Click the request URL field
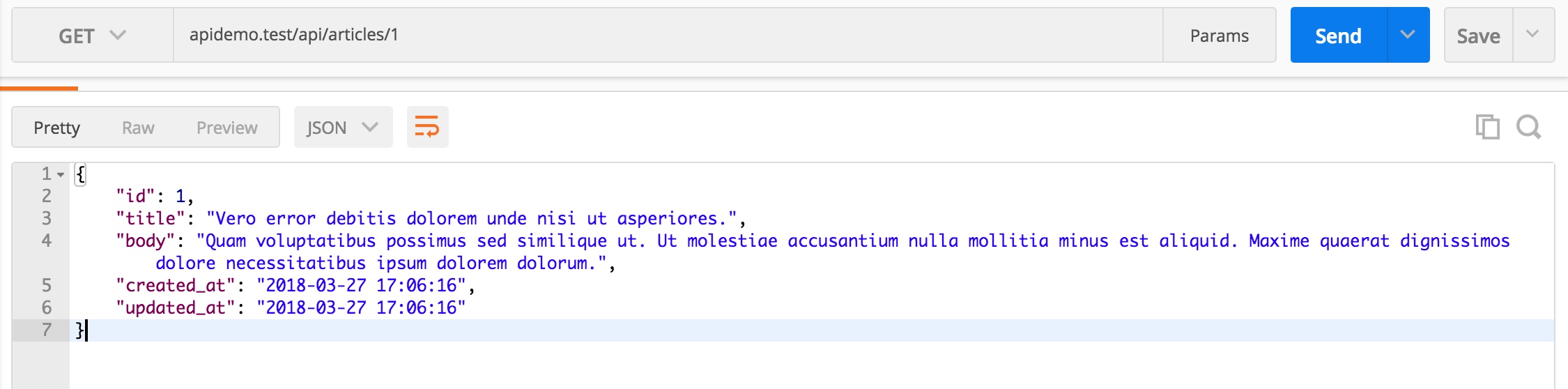Screen dimensions: 1568x389 [x=668, y=35]
